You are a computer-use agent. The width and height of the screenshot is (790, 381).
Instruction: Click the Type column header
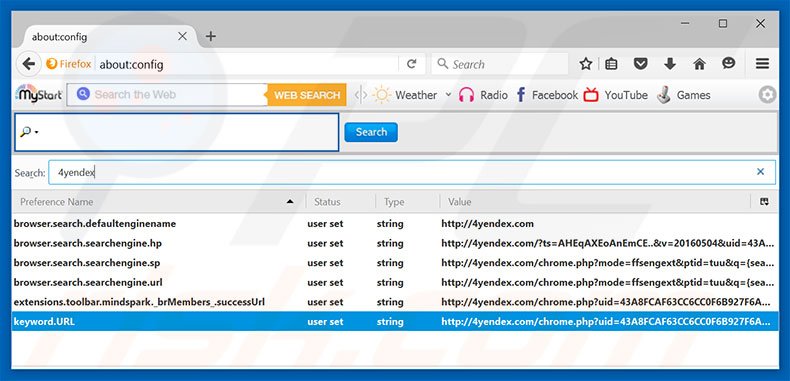click(408, 202)
